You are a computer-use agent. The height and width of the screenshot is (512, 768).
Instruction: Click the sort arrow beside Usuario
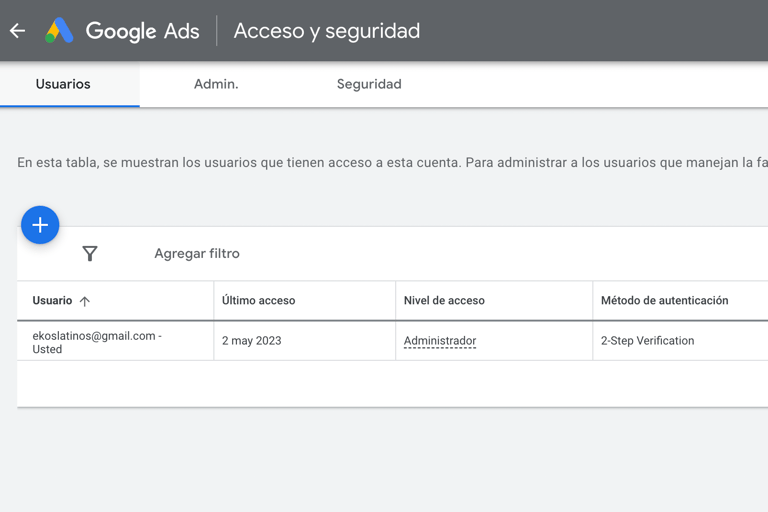85,301
